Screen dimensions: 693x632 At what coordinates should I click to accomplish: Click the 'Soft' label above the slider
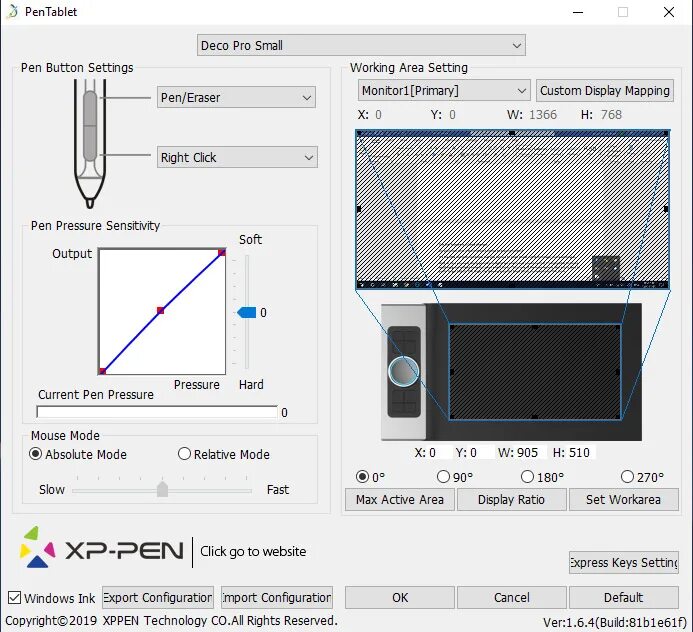coord(251,239)
